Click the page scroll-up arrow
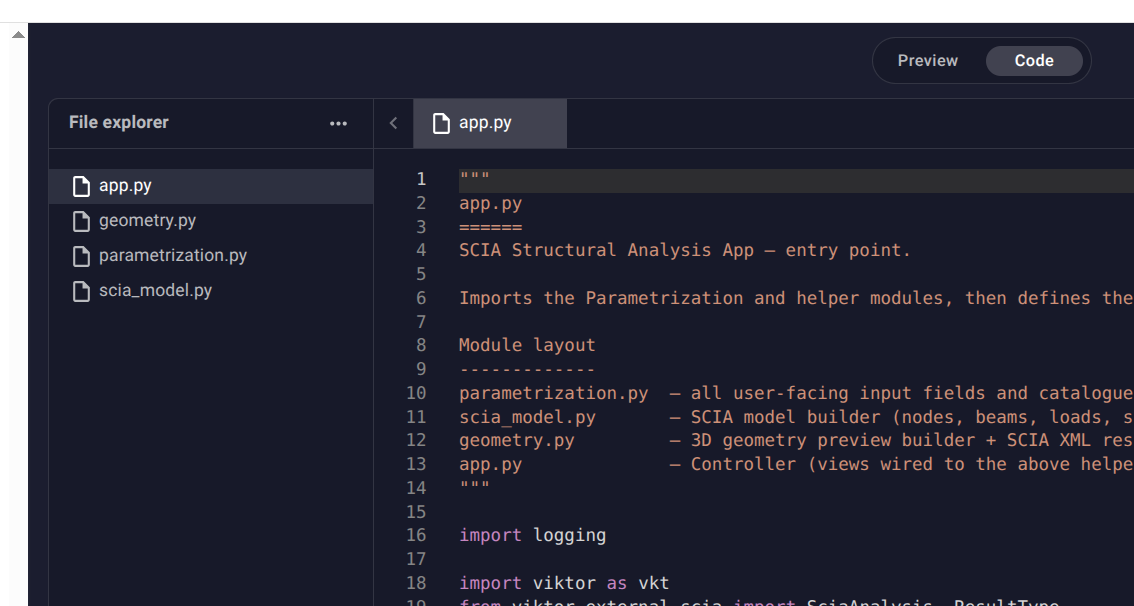Image resolution: width=1134 pixels, height=606 pixels. point(18,34)
